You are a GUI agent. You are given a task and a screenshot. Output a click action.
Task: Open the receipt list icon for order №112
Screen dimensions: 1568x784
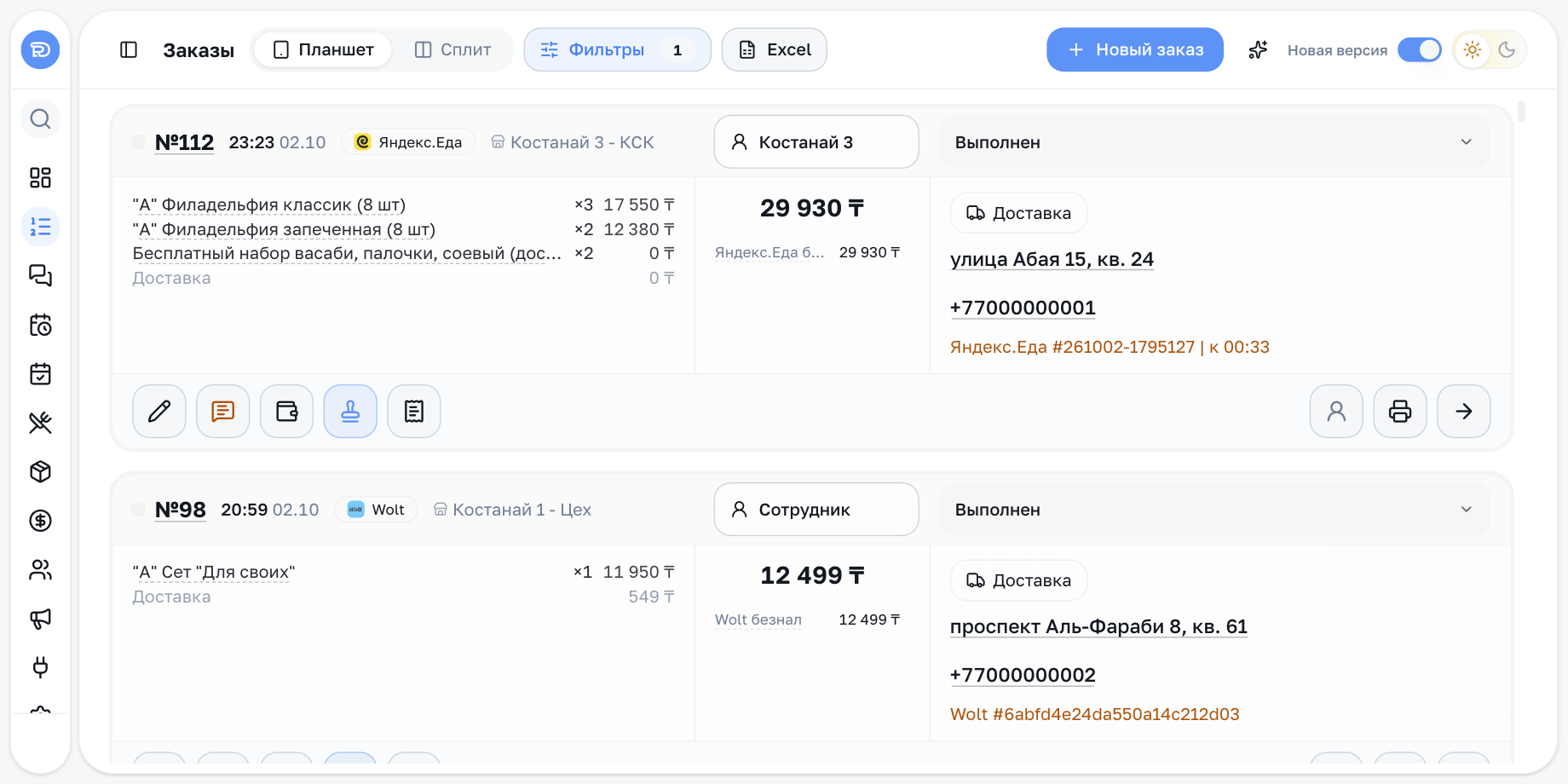(x=414, y=412)
